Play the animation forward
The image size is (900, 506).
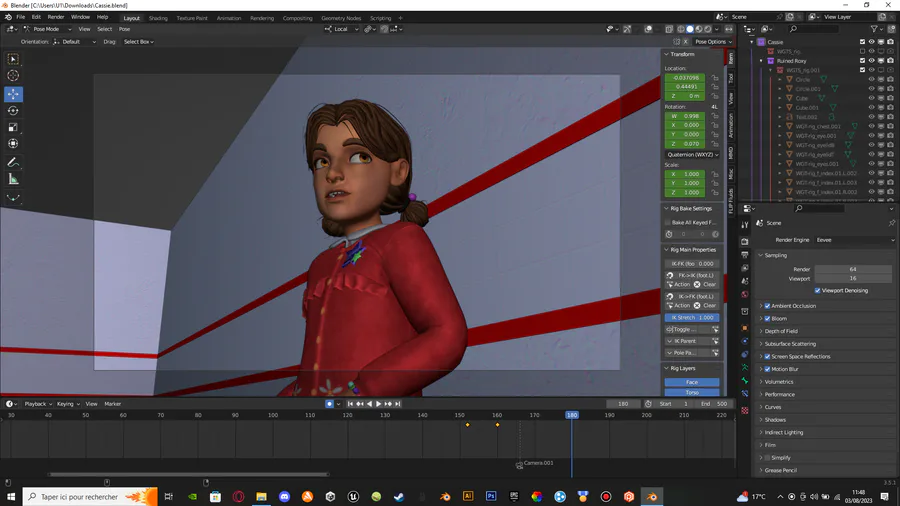pos(378,404)
